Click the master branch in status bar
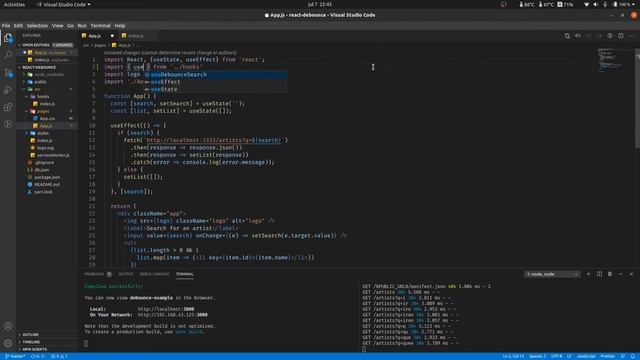The width and height of the screenshot is (640, 360). coord(15,356)
